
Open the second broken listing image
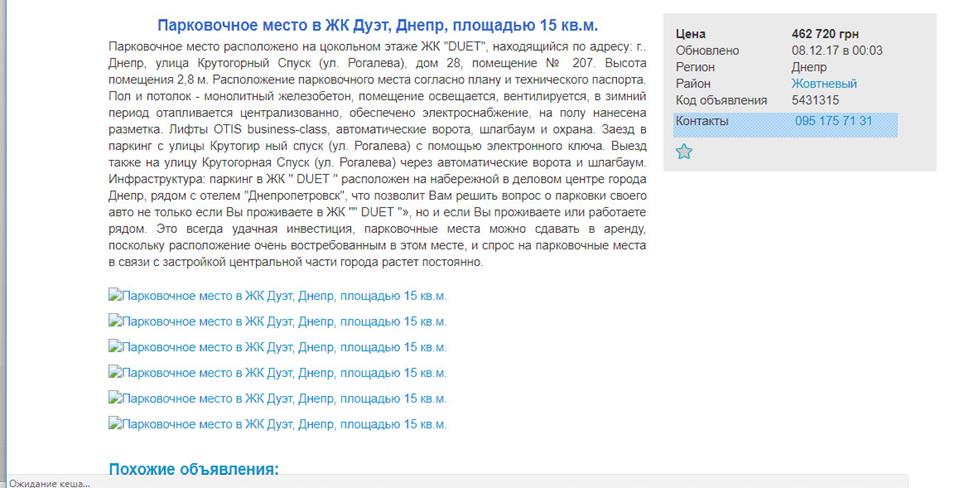click(x=278, y=321)
